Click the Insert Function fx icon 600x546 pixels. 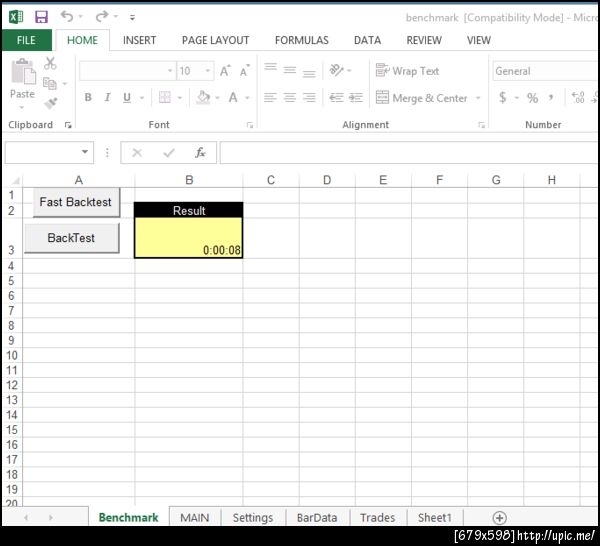pyautogui.click(x=200, y=153)
